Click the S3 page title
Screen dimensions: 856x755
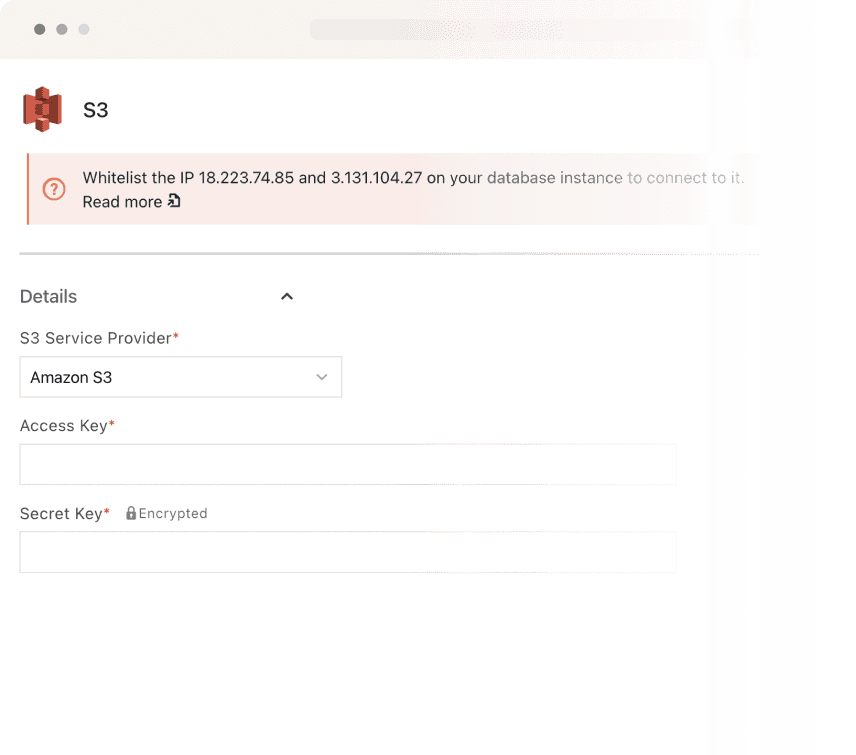[95, 110]
